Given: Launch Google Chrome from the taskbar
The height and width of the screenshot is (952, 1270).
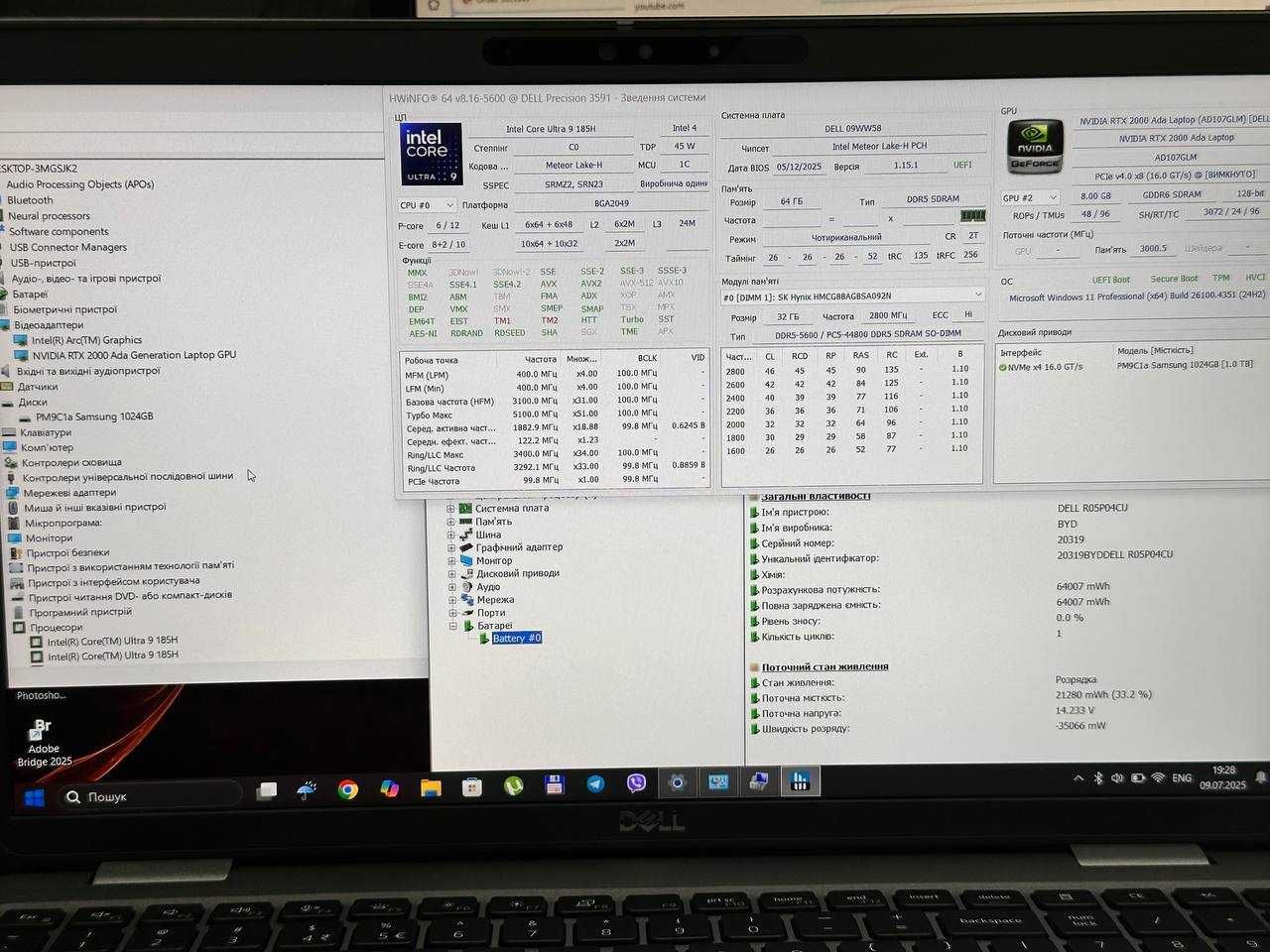Looking at the screenshot, I should 347,789.
